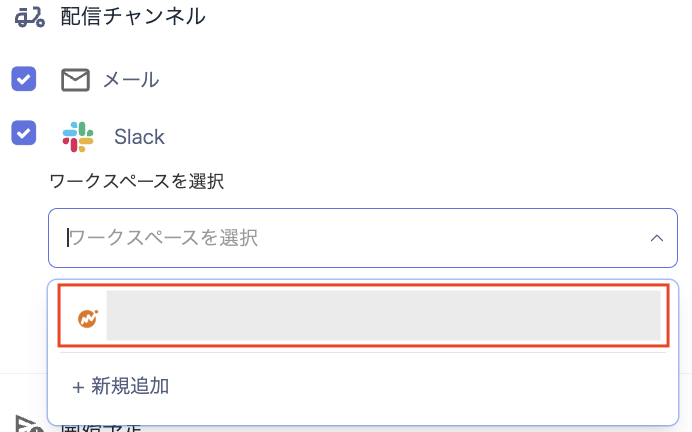
Task: Select the highlighted workspace option
Action: click(x=360, y=318)
